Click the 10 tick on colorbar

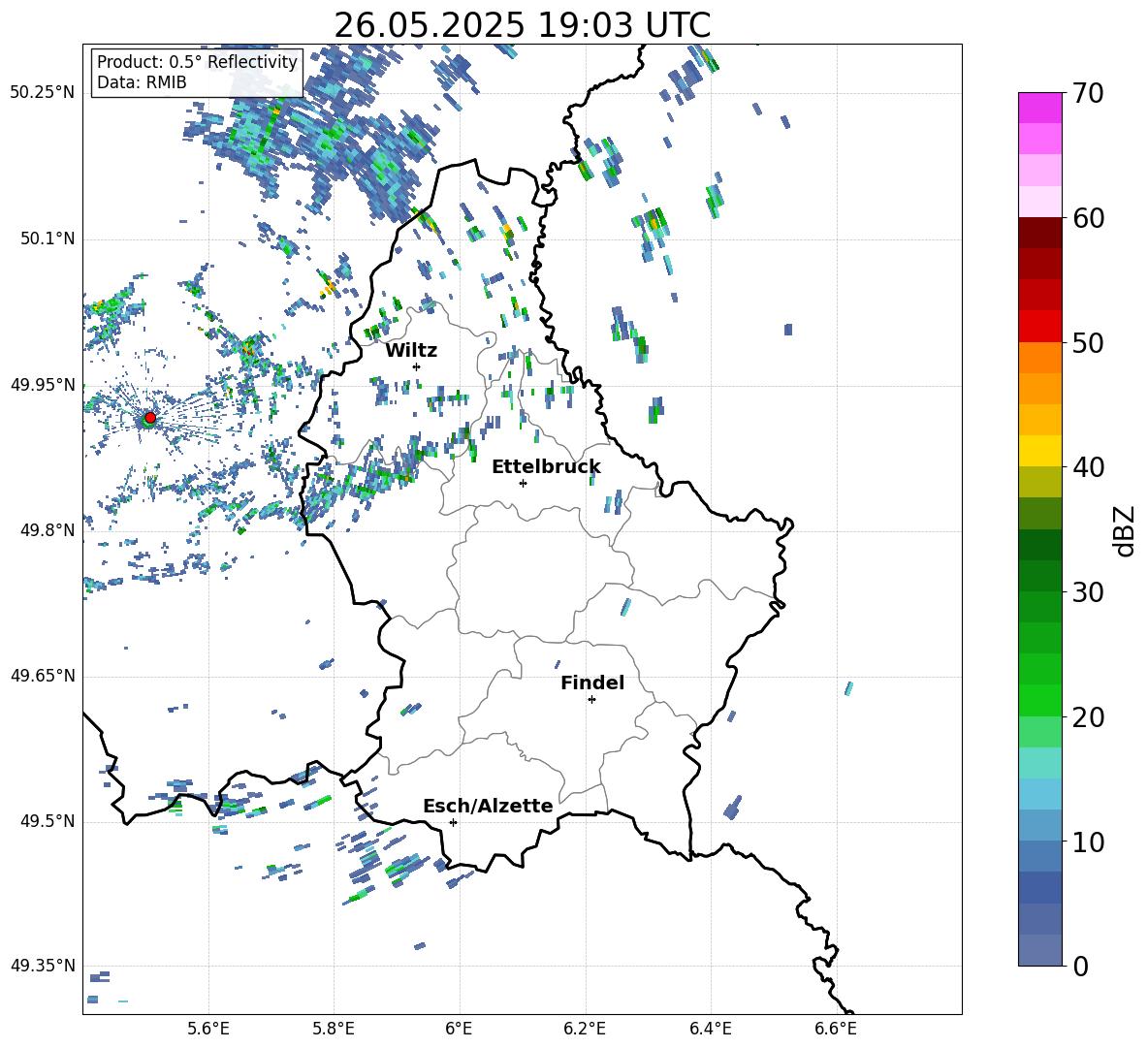1088,842
